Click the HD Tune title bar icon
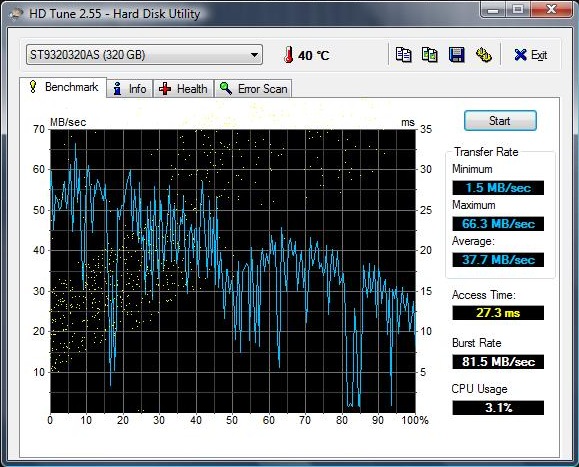 16,14
